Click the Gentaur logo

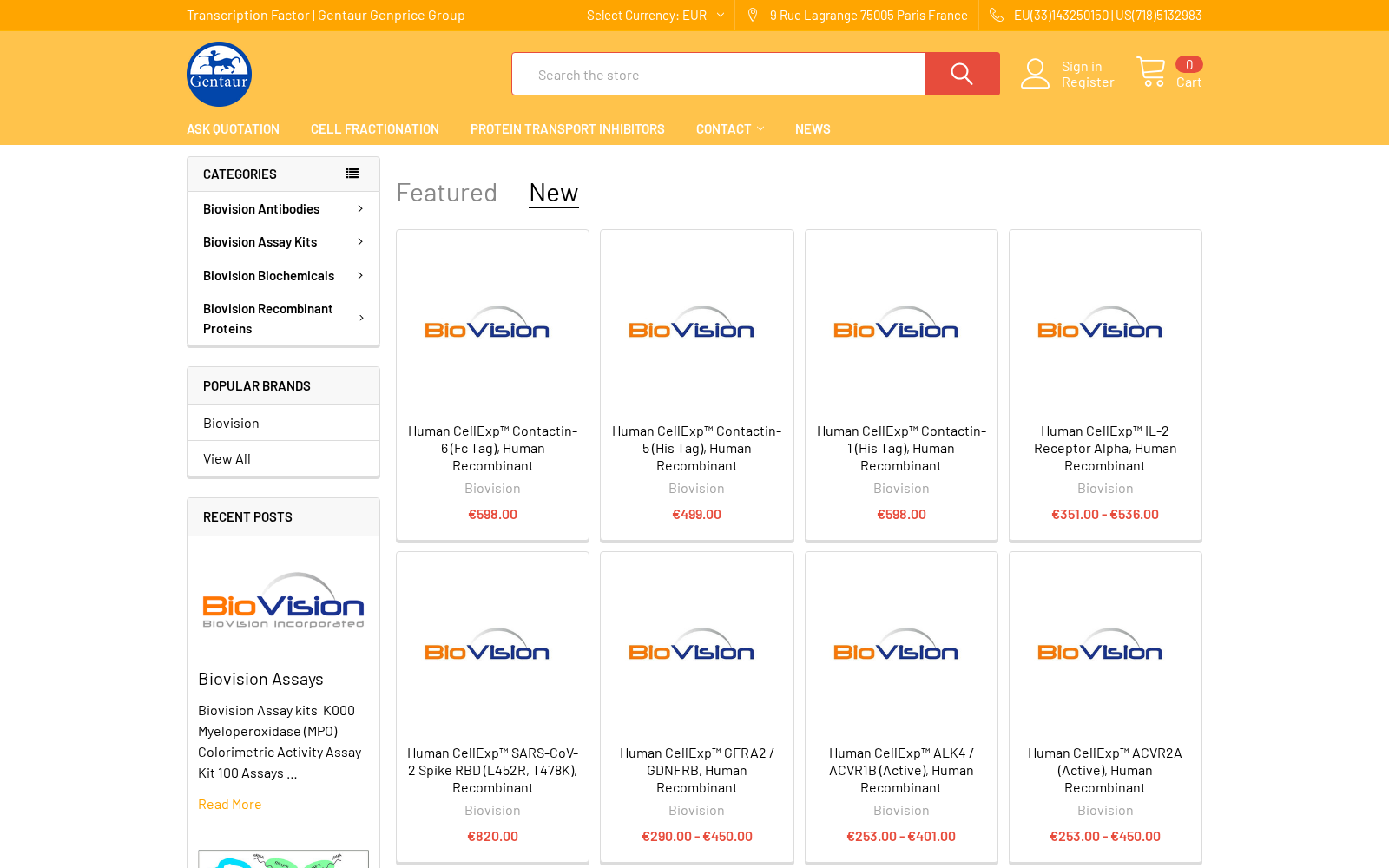(219, 74)
